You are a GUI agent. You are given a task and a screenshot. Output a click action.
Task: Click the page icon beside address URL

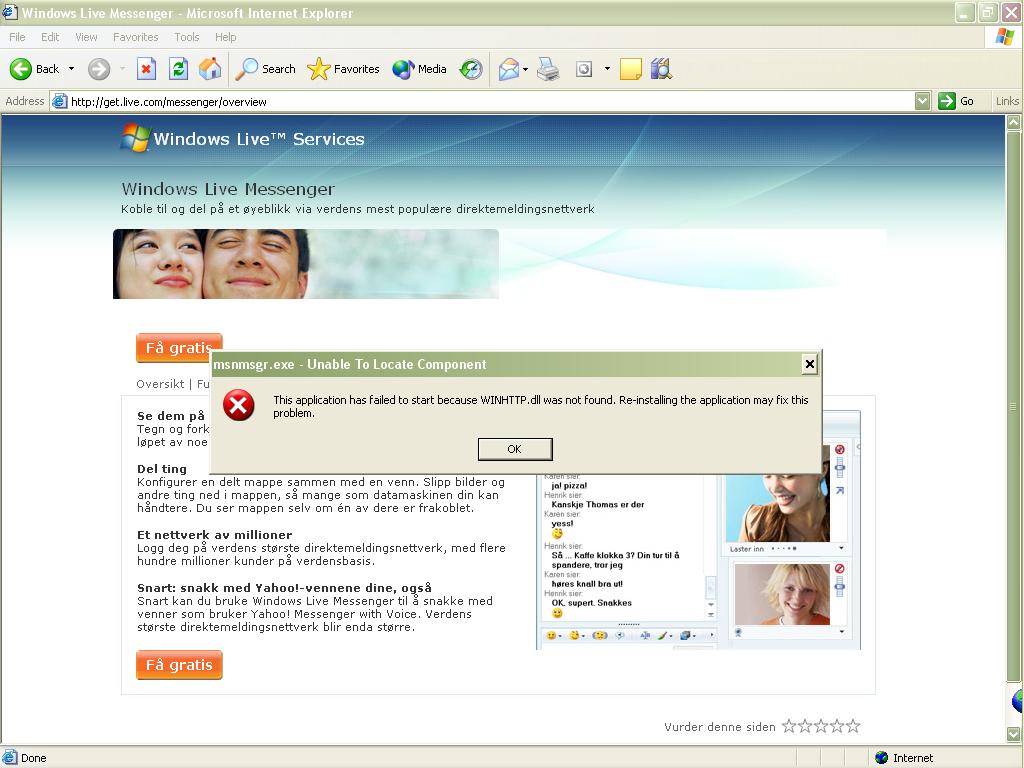click(59, 101)
